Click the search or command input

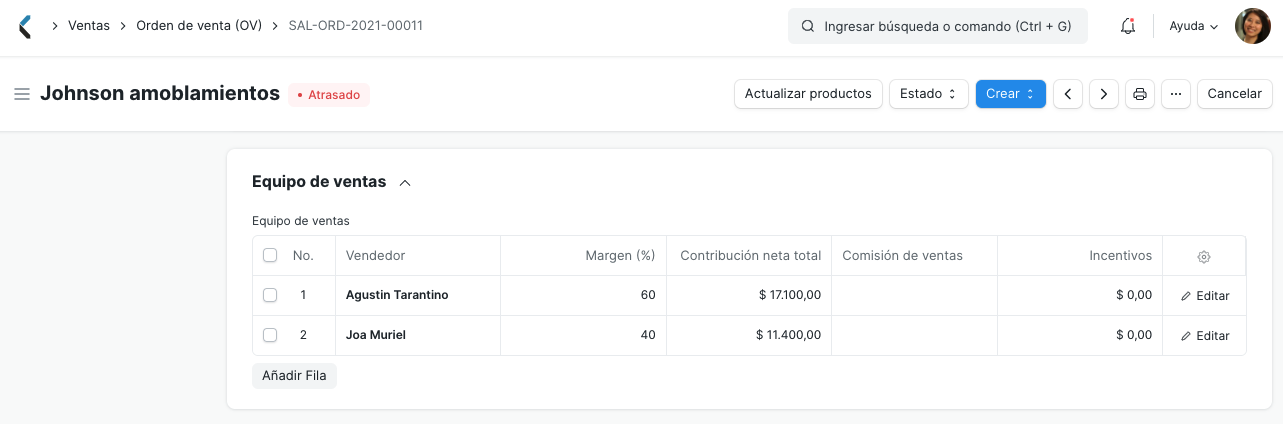click(x=938, y=26)
